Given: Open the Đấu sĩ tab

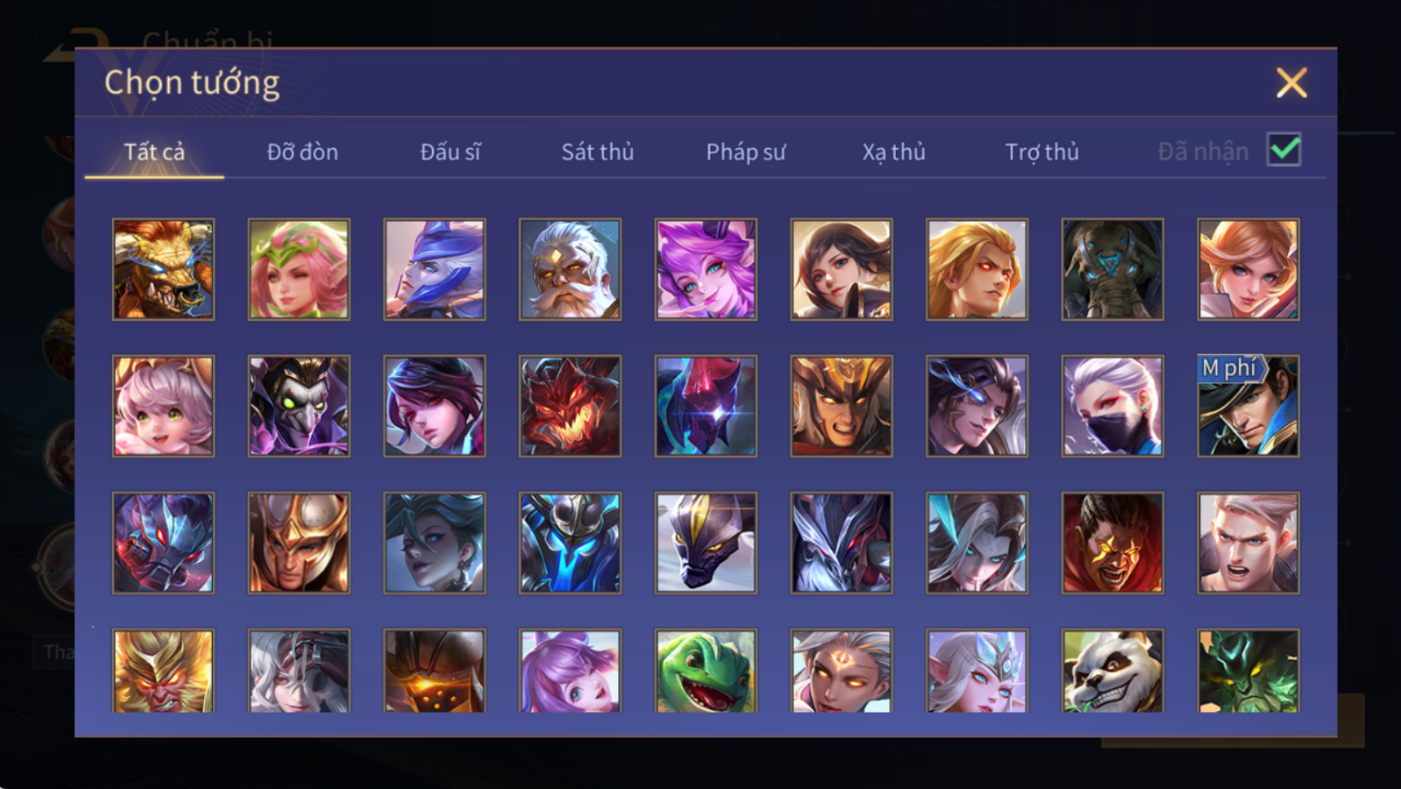Looking at the screenshot, I should click(x=450, y=152).
